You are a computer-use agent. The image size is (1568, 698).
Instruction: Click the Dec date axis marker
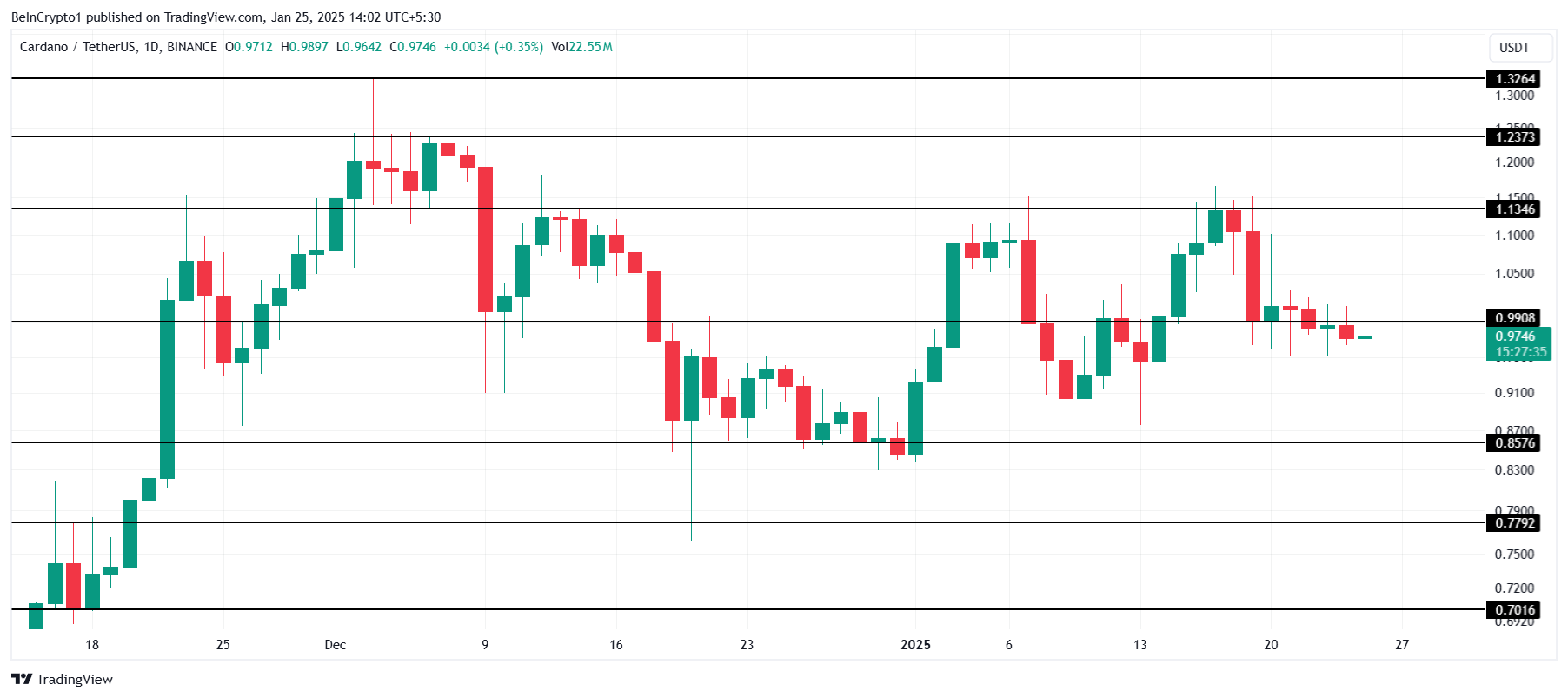coord(335,644)
